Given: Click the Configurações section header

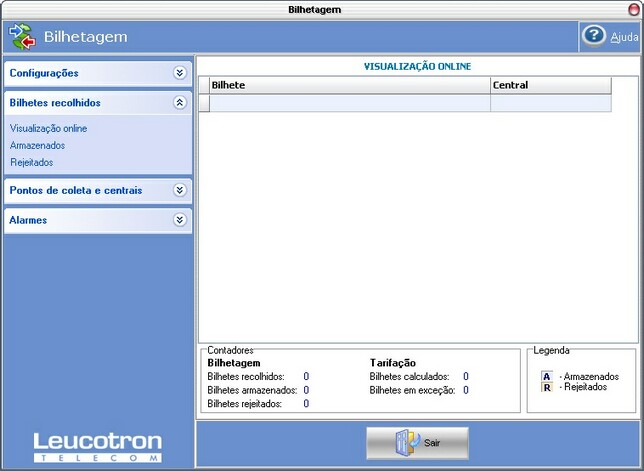Looking at the screenshot, I should [98, 73].
